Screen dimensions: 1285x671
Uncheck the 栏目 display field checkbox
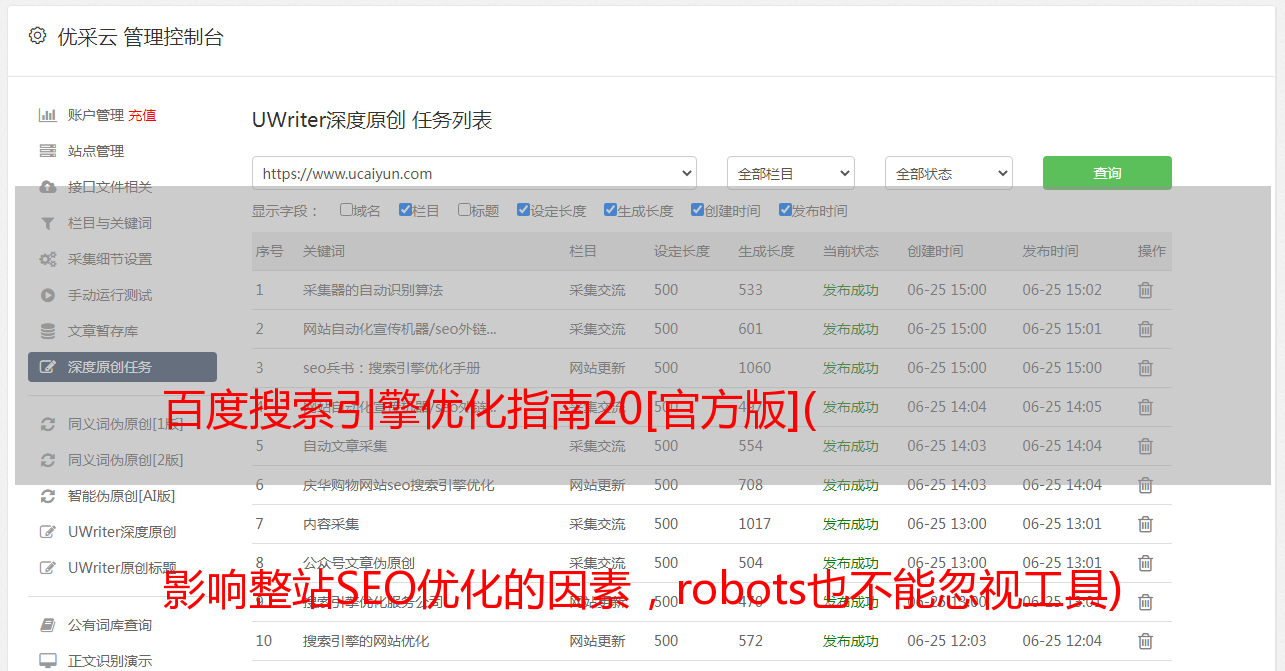pos(405,210)
